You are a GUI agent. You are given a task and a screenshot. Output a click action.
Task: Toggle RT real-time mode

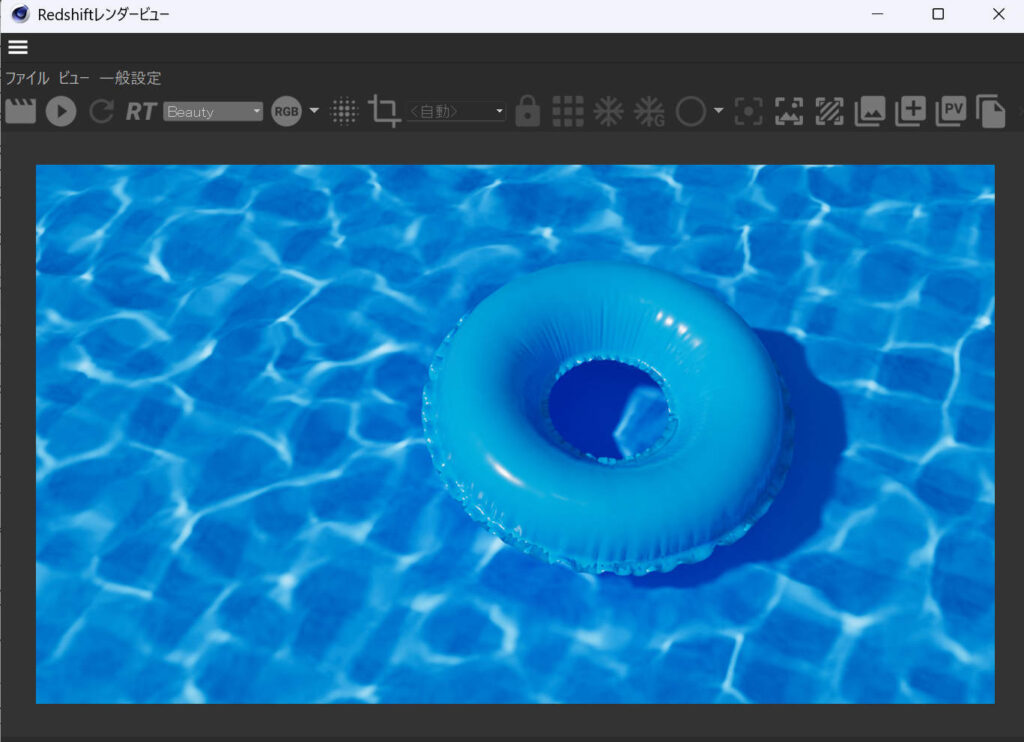point(140,112)
